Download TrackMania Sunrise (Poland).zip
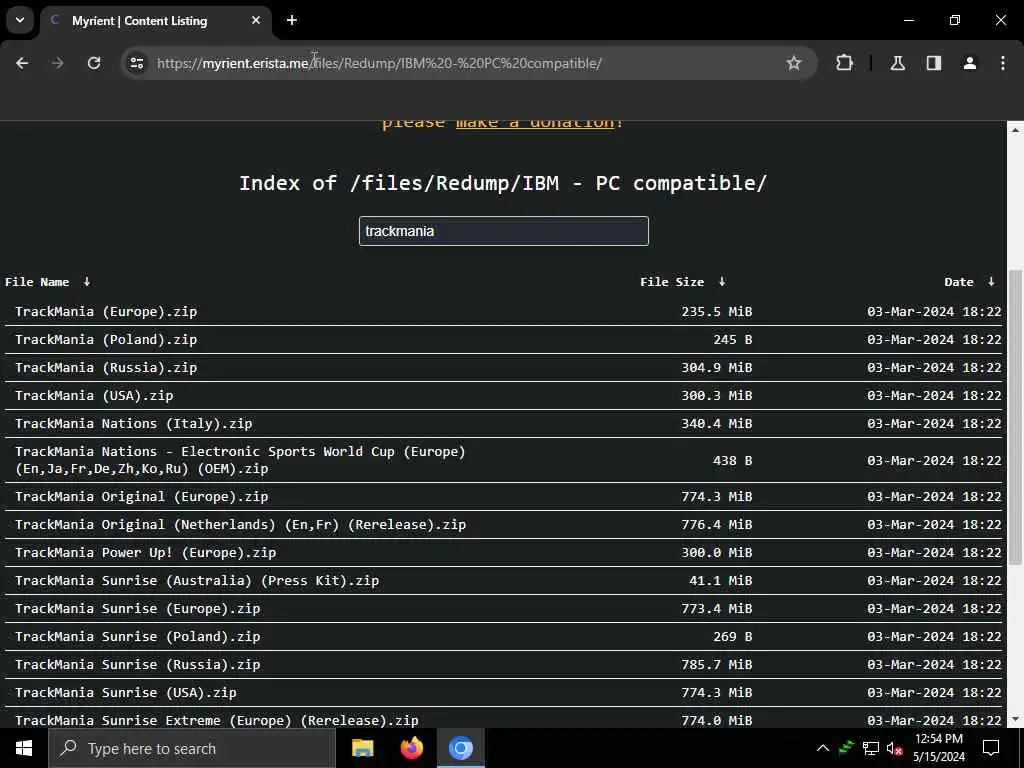 pyautogui.click(x=137, y=637)
